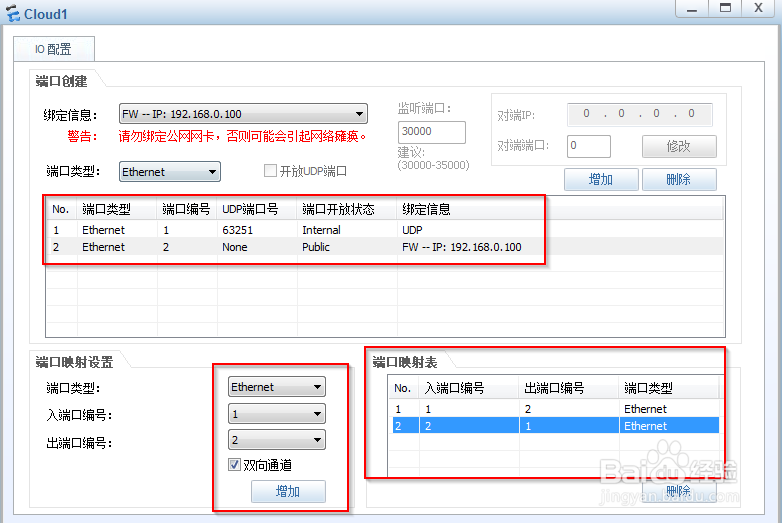Minimize the Cloud1 window
Image resolution: width=782 pixels, height=523 pixels.
point(692,9)
